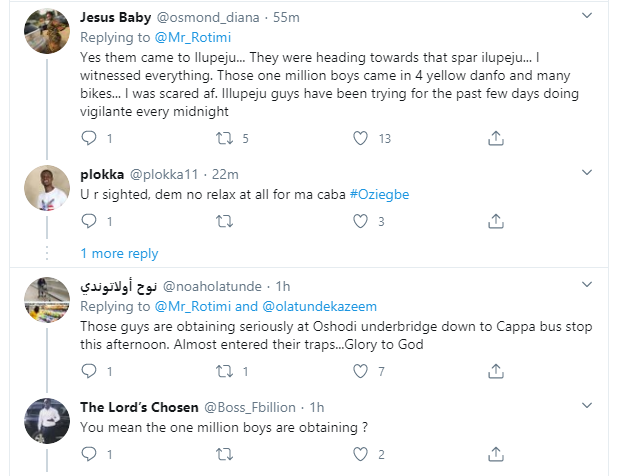Like noaholatunde's tweet with 7 likes
Viewport: 620px width, 476px height.
click(358, 371)
